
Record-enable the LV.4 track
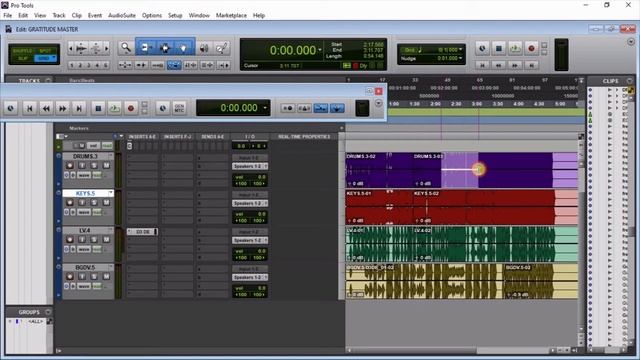[69, 239]
